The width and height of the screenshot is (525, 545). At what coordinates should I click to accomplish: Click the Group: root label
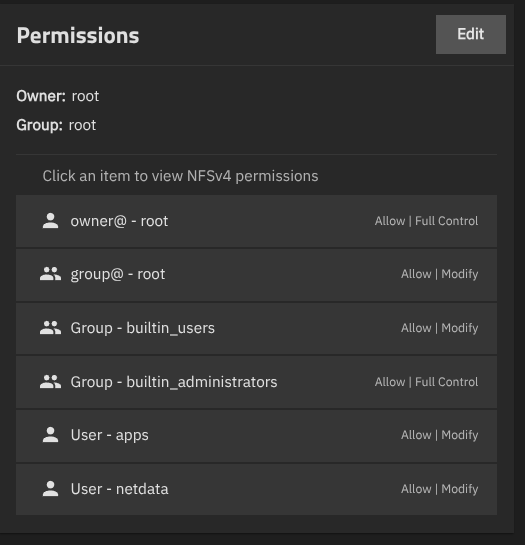[x=56, y=125]
